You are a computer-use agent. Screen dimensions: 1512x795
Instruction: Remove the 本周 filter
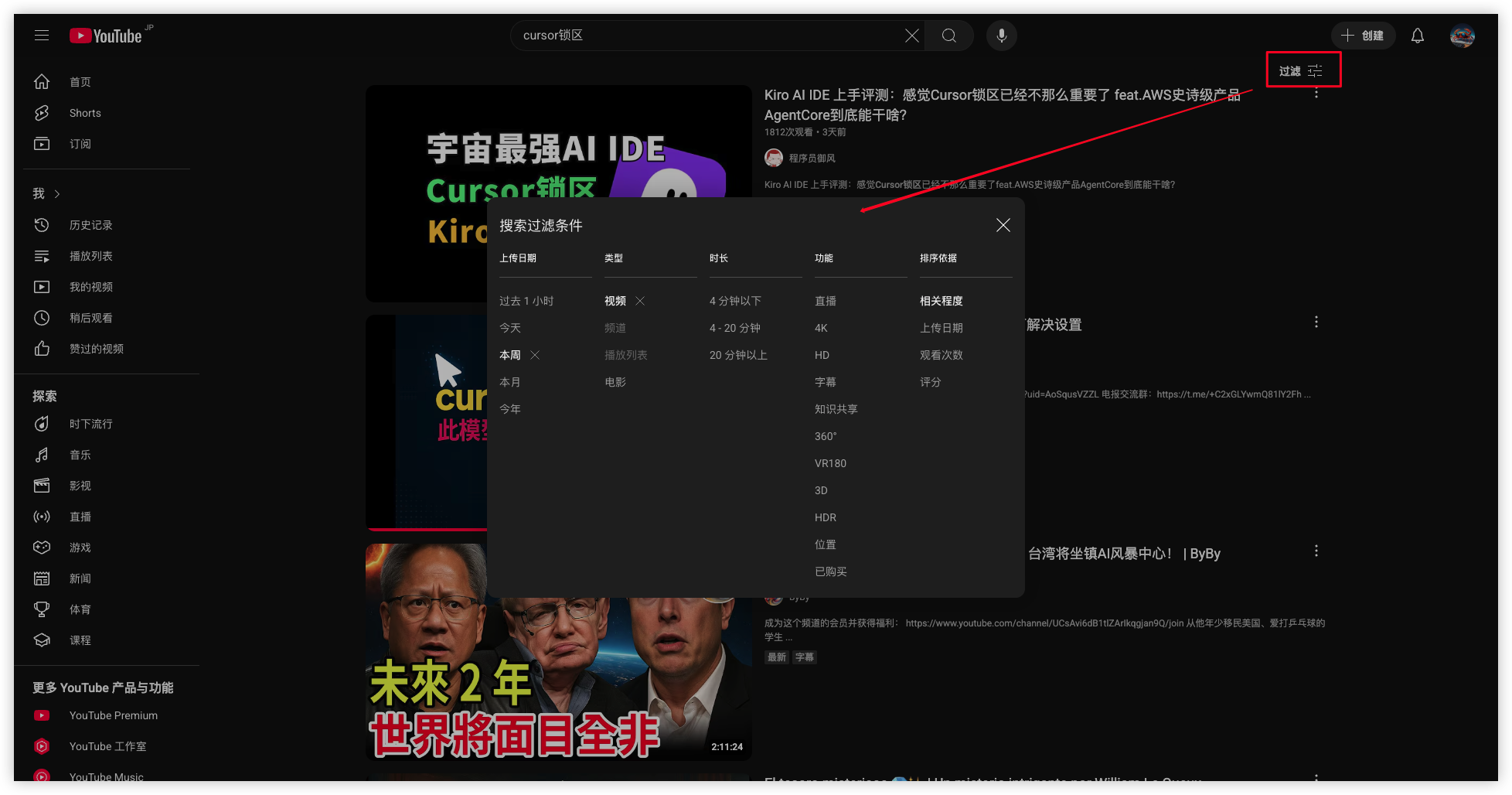tap(535, 355)
